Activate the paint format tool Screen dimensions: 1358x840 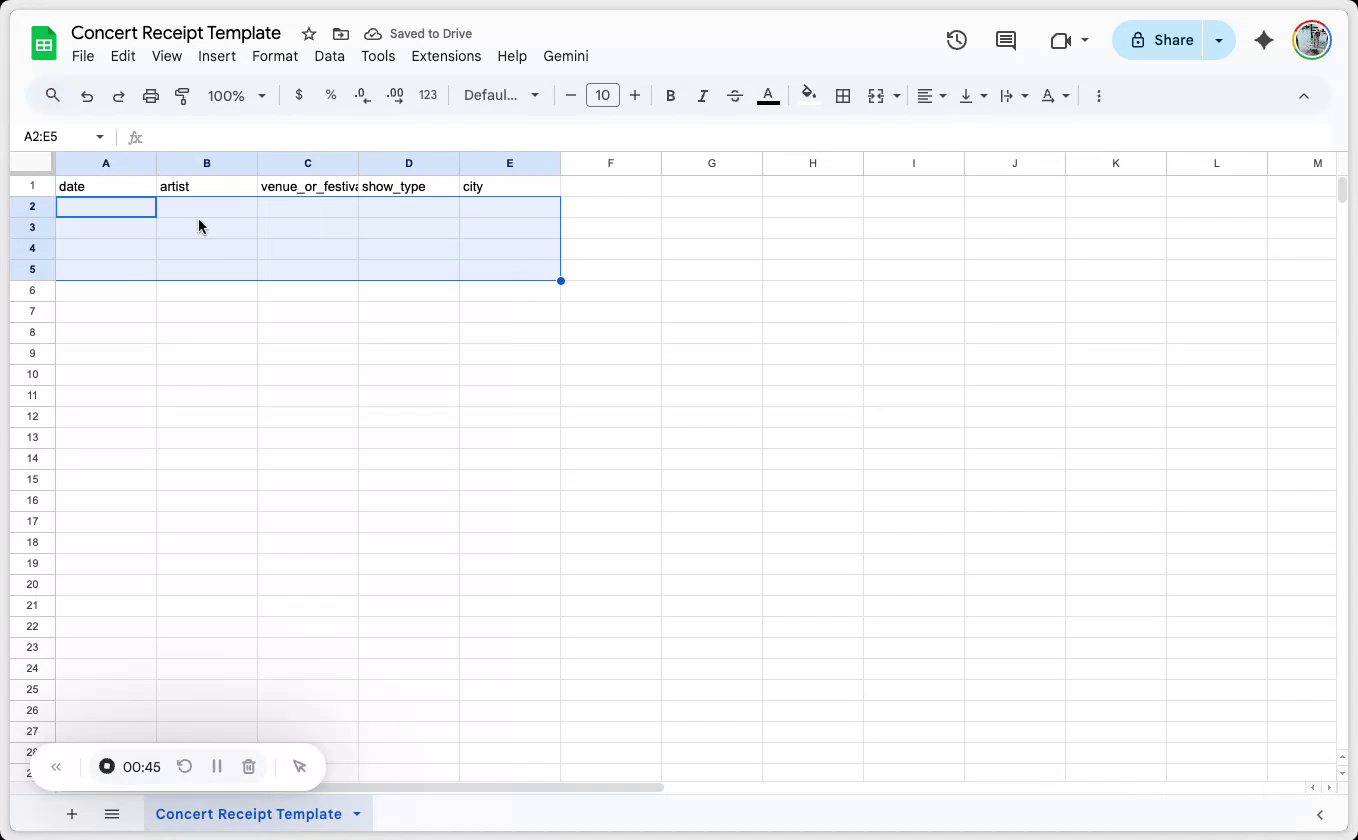(182, 96)
